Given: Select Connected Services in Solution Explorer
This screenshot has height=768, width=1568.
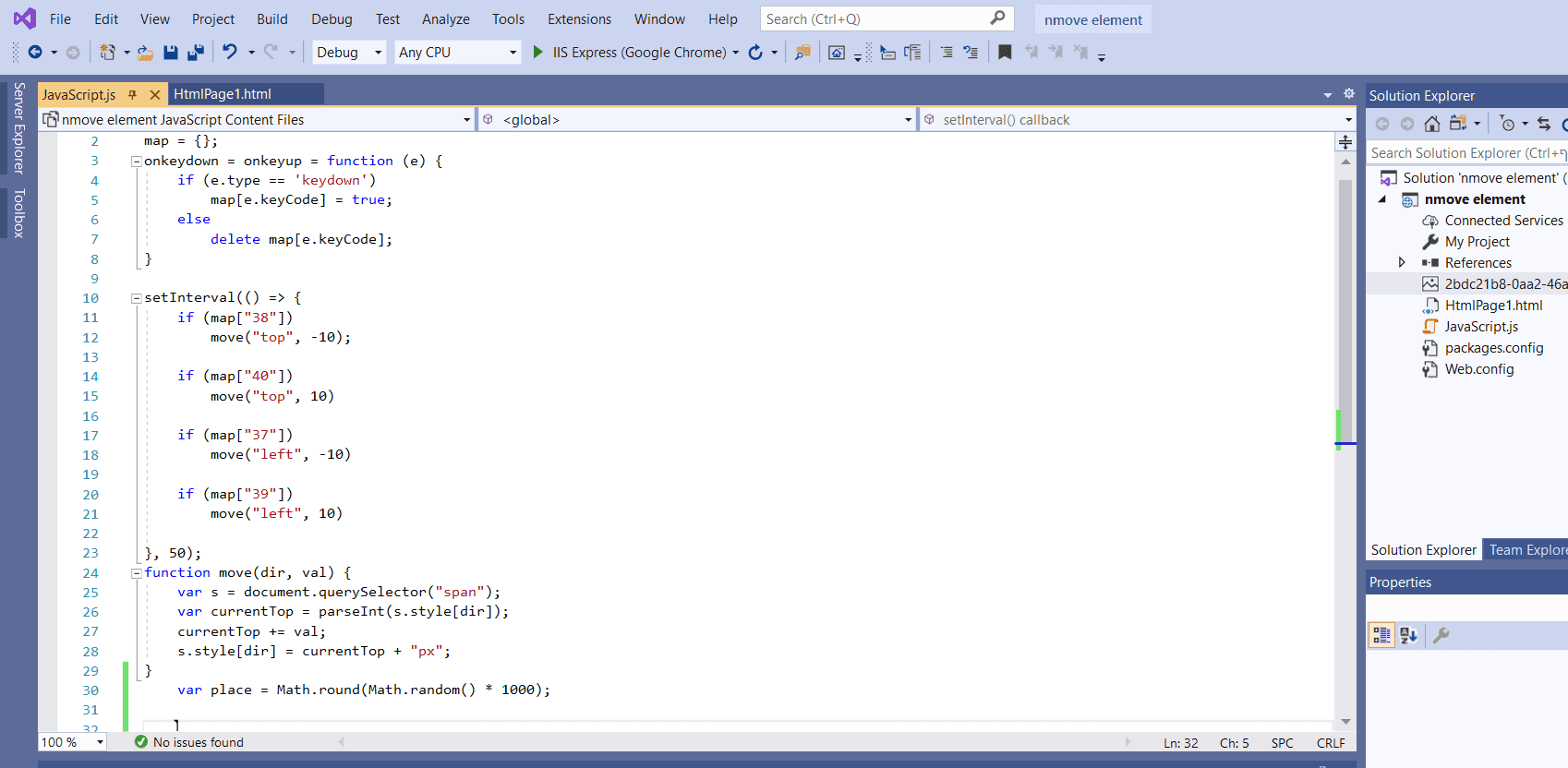Looking at the screenshot, I should [1503, 221].
